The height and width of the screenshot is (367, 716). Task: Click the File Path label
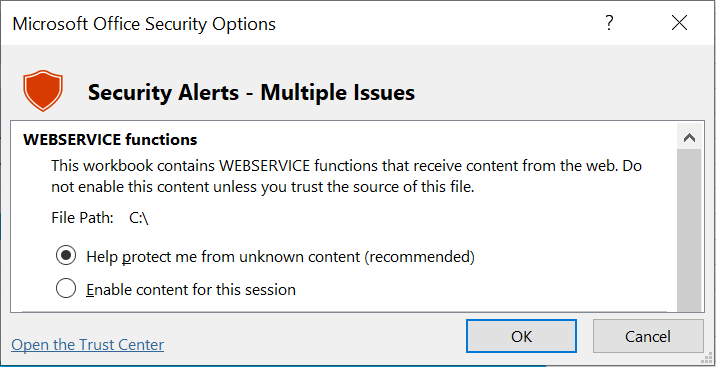(82, 218)
